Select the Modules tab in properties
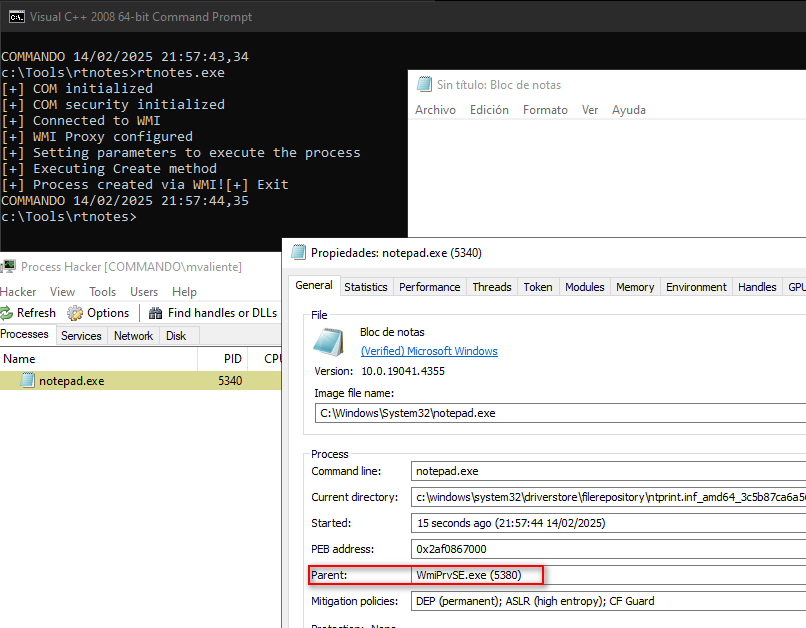 (585, 287)
